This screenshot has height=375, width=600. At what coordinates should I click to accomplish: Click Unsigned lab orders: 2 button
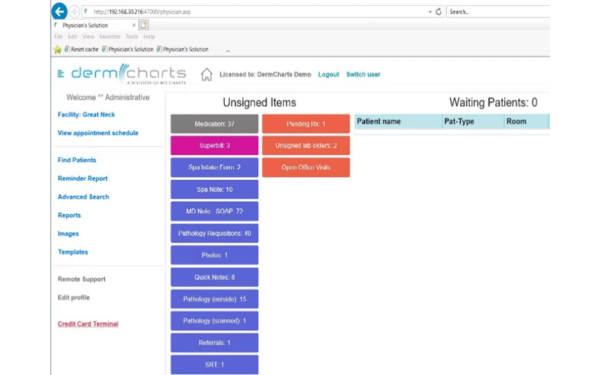306,146
